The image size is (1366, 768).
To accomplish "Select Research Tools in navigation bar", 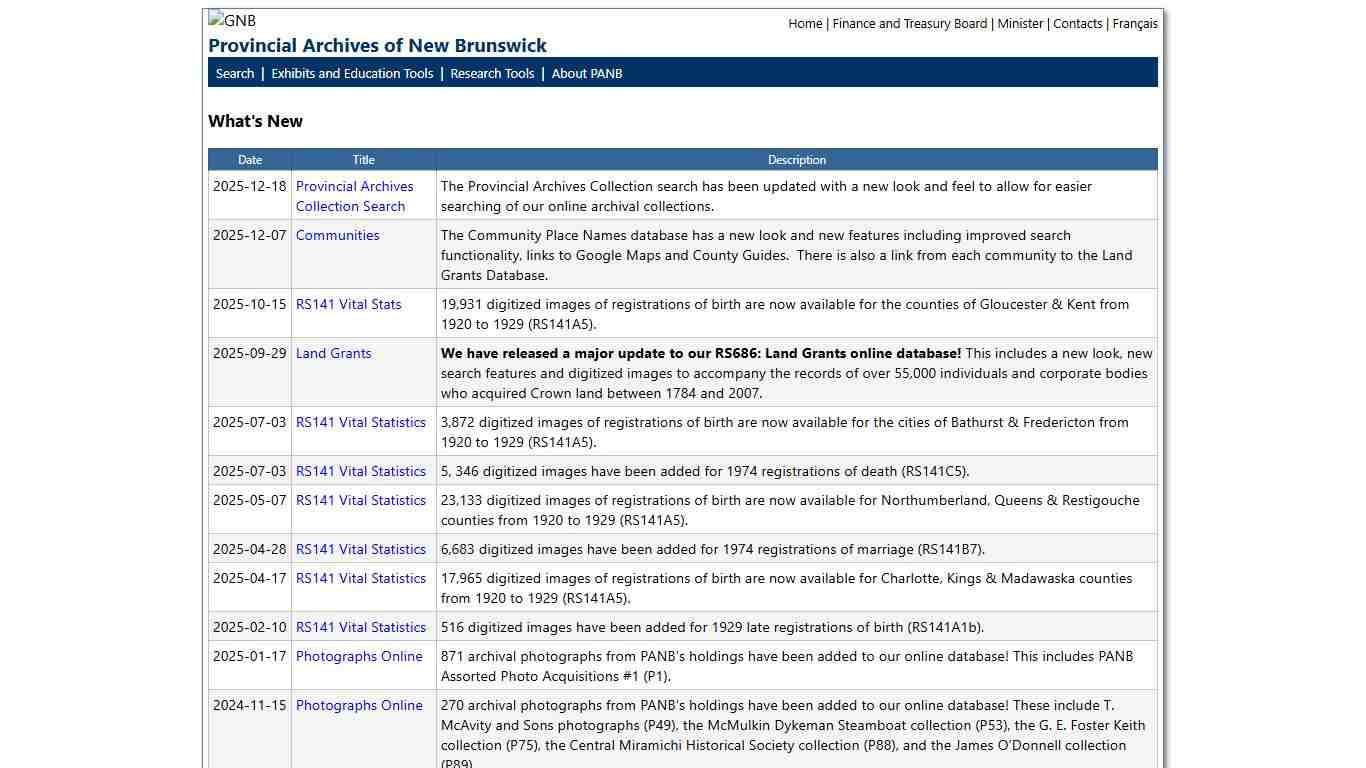I will click(492, 73).
